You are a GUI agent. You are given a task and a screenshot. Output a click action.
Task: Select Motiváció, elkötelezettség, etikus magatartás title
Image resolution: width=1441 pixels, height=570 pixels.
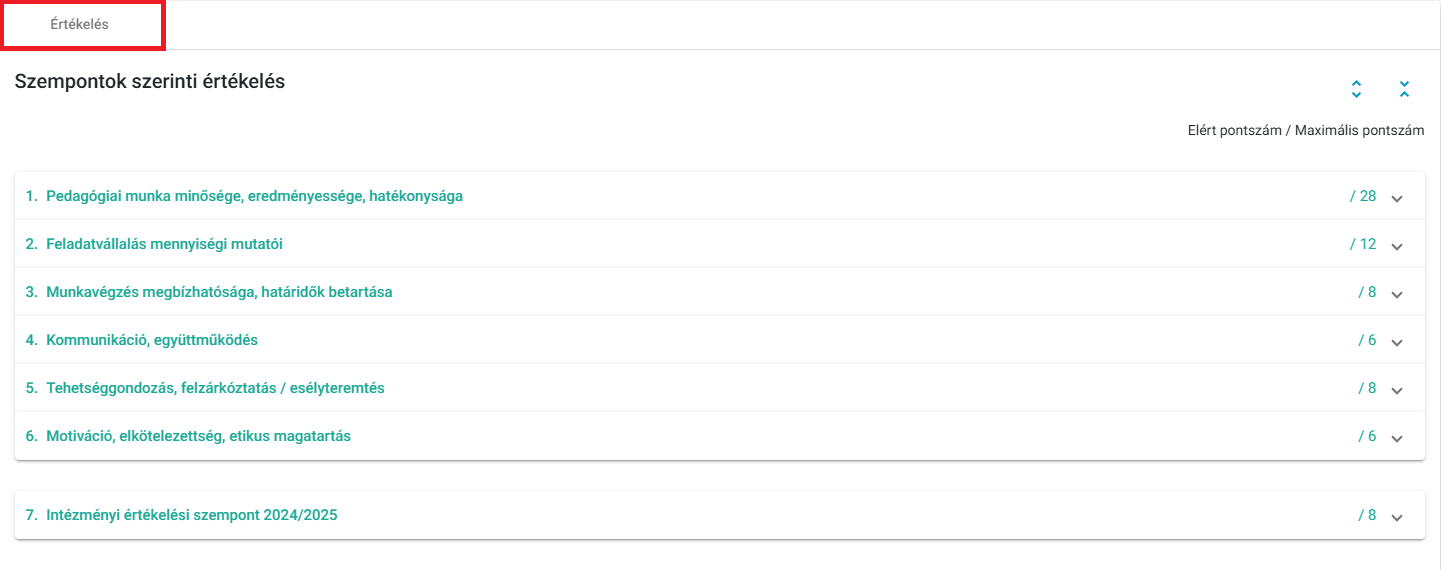[198, 436]
